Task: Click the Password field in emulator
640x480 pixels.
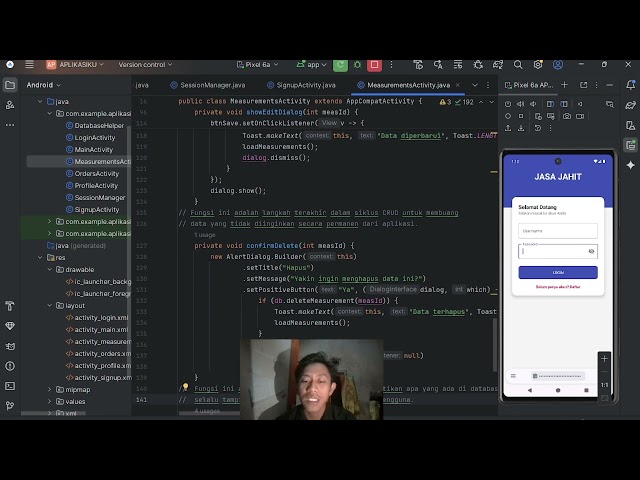Action: point(558,251)
